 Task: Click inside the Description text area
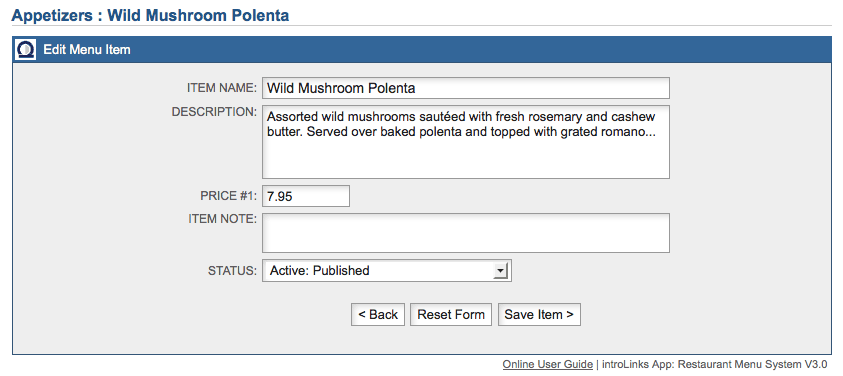pos(466,142)
